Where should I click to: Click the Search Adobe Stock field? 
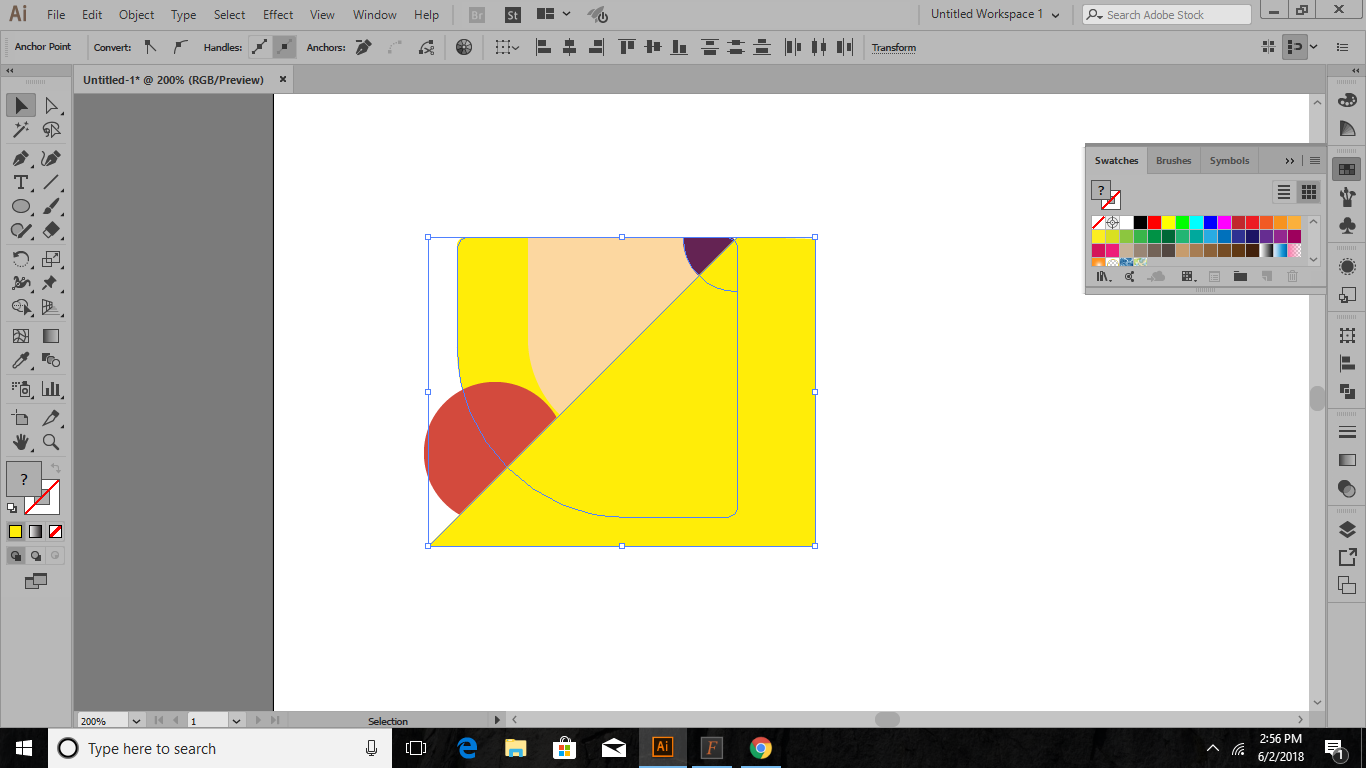[1167, 15]
